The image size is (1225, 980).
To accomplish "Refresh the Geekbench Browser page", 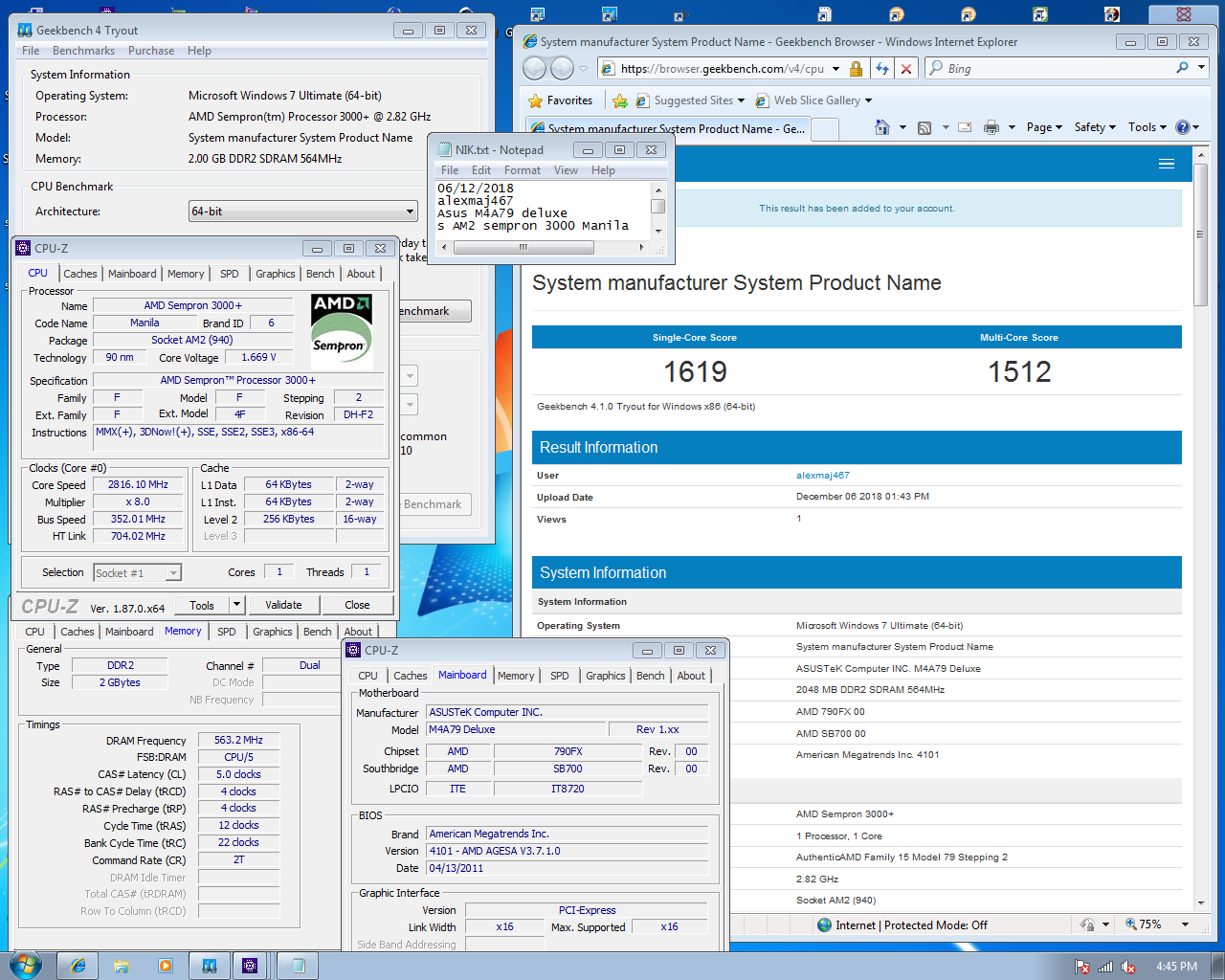I will (881, 69).
